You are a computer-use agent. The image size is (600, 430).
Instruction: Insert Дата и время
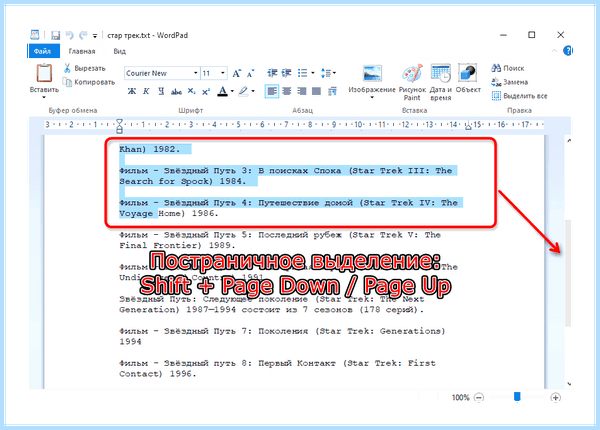coord(440,82)
